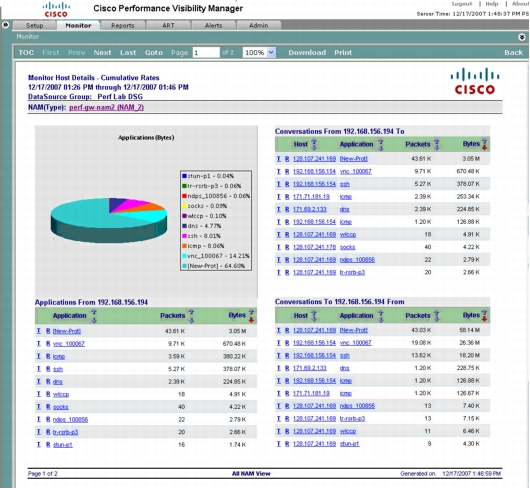Open vnc_100067 link in Applications From table

(69, 344)
